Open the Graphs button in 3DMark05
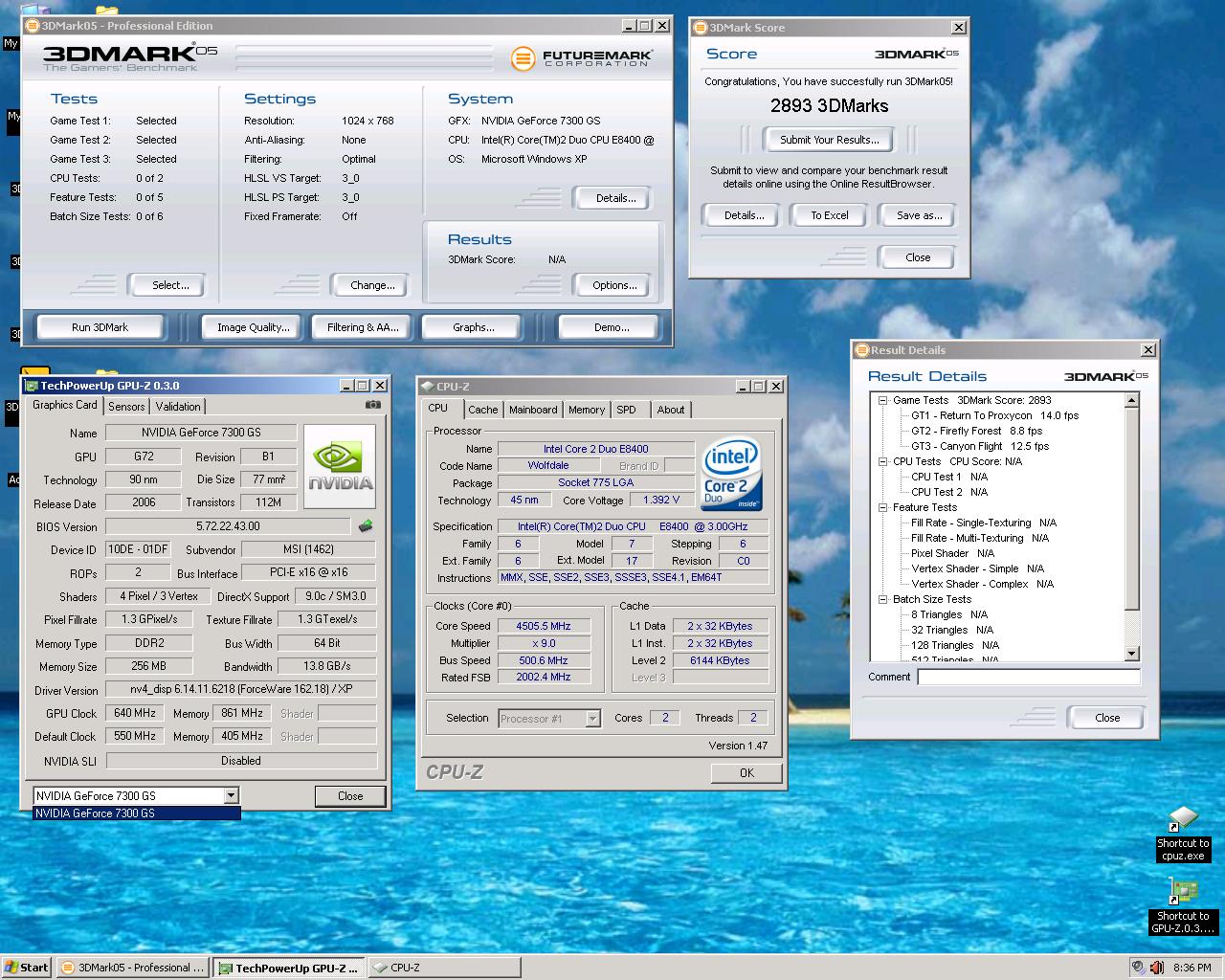This screenshot has width=1225, height=980. point(474,327)
